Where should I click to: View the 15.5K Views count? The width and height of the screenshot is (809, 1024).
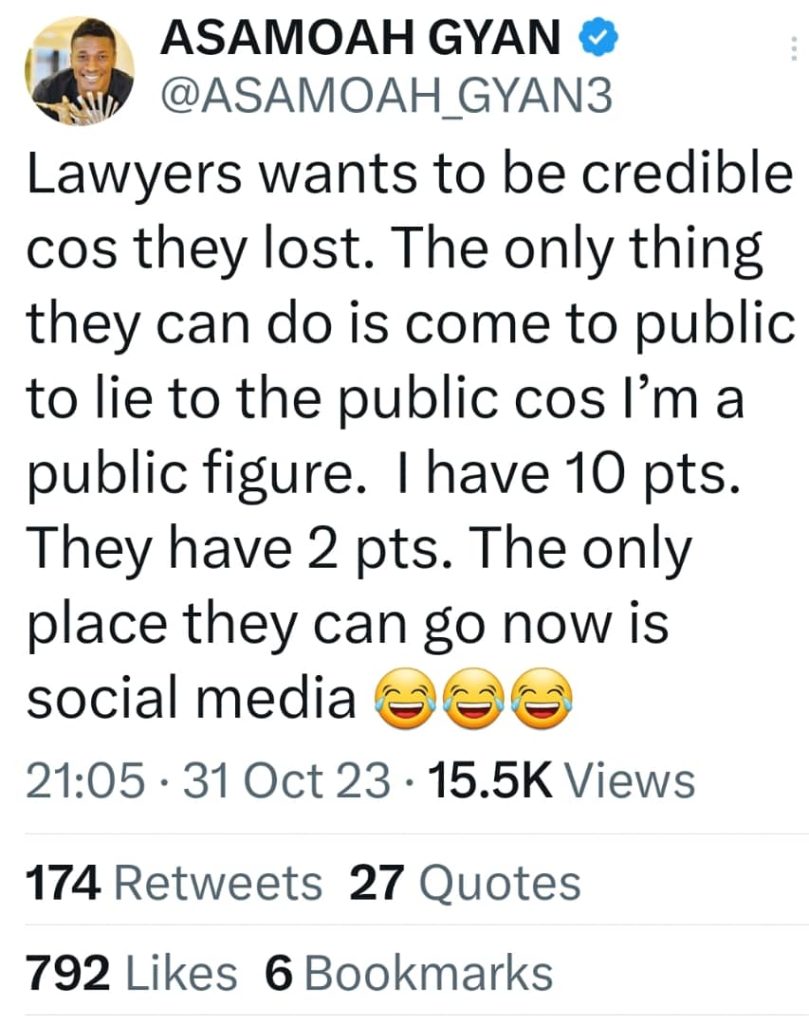point(561,781)
